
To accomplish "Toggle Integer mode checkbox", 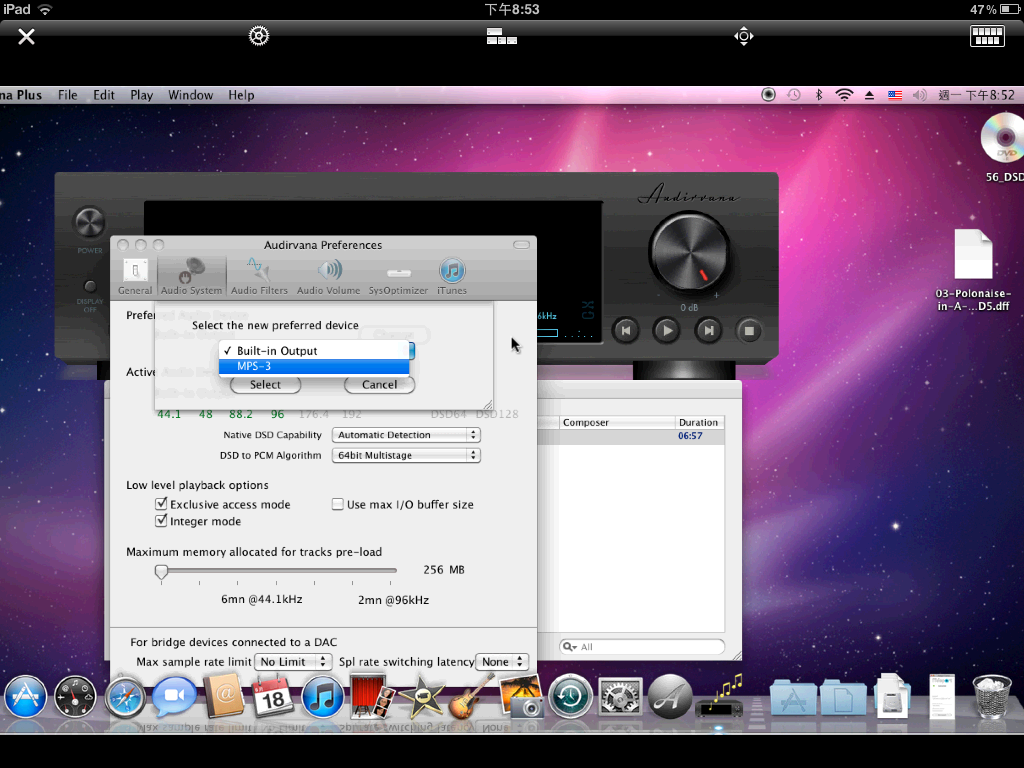I will tap(161, 520).
